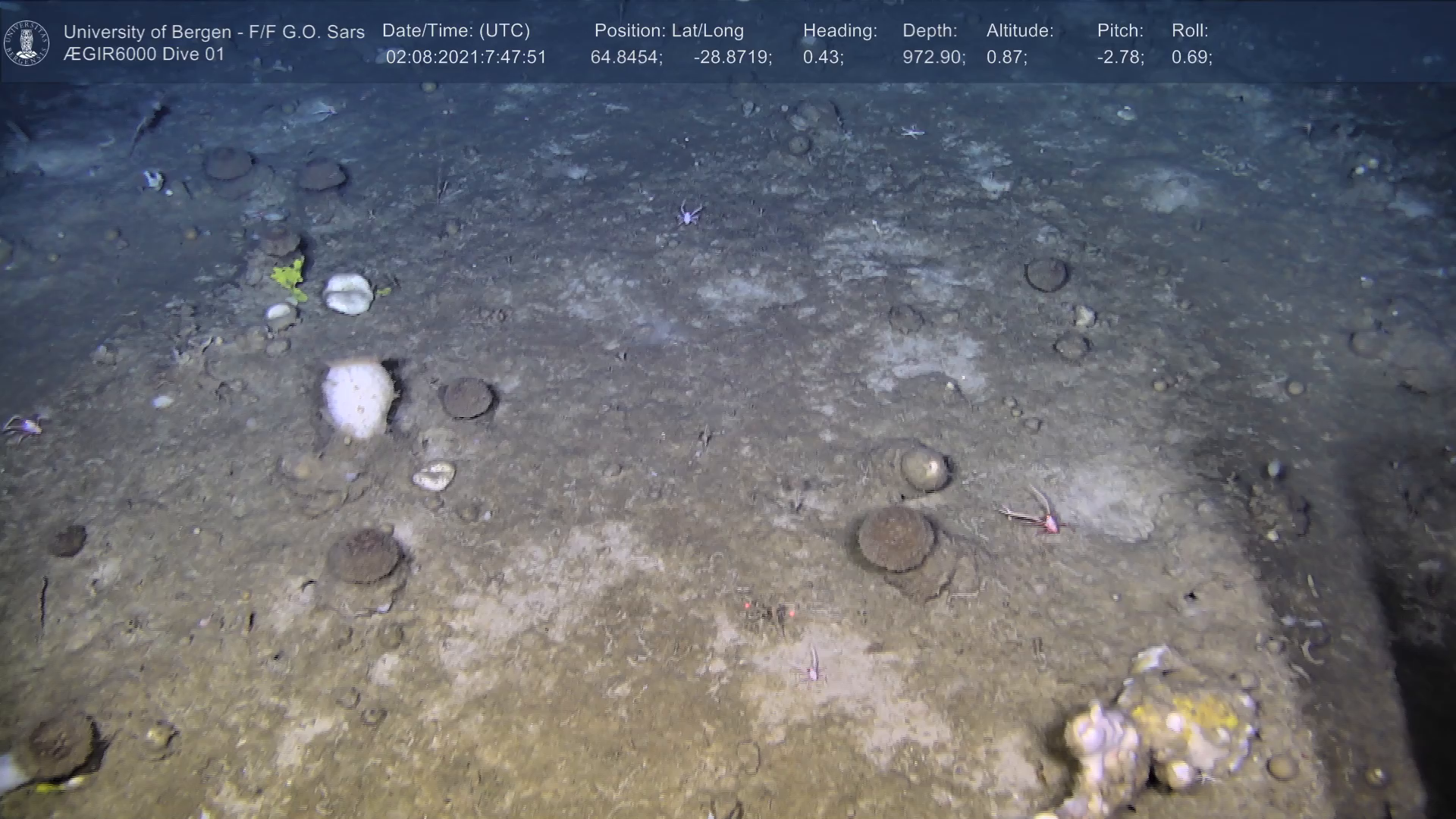1456x819 pixels.
Task: Select the roll value 0.69
Action: (1191, 58)
